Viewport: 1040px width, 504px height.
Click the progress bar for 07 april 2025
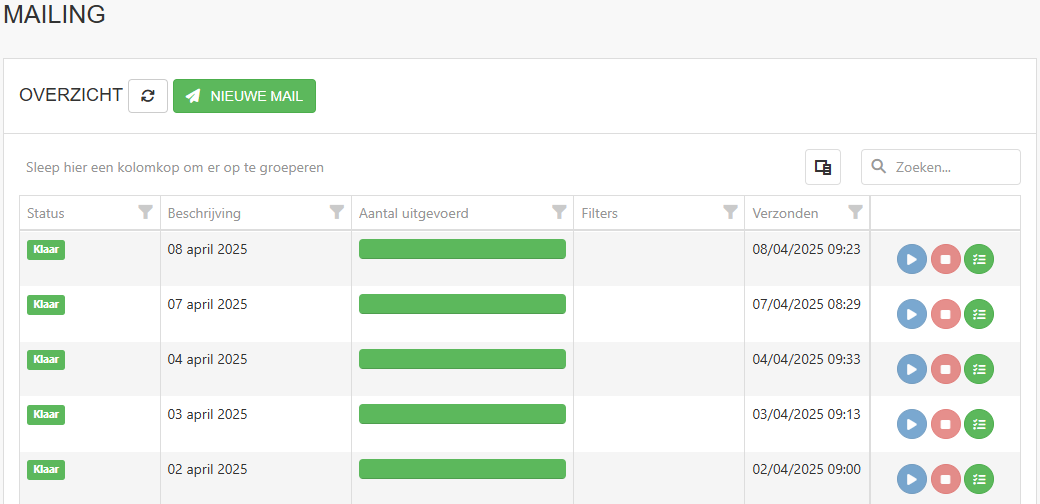pos(462,304)
